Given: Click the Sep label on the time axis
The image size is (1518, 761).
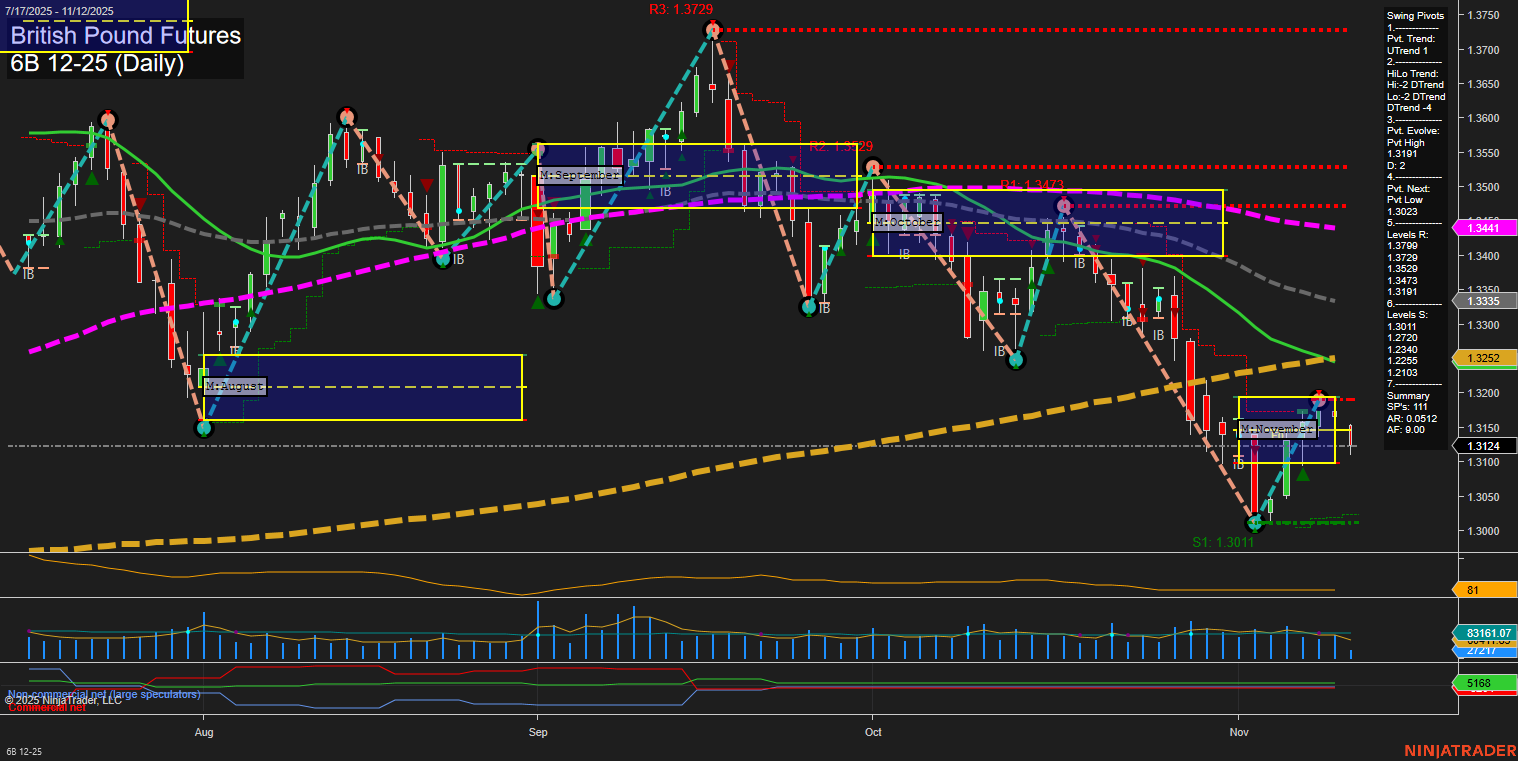Looking at the screenshot, I should 538,733.
